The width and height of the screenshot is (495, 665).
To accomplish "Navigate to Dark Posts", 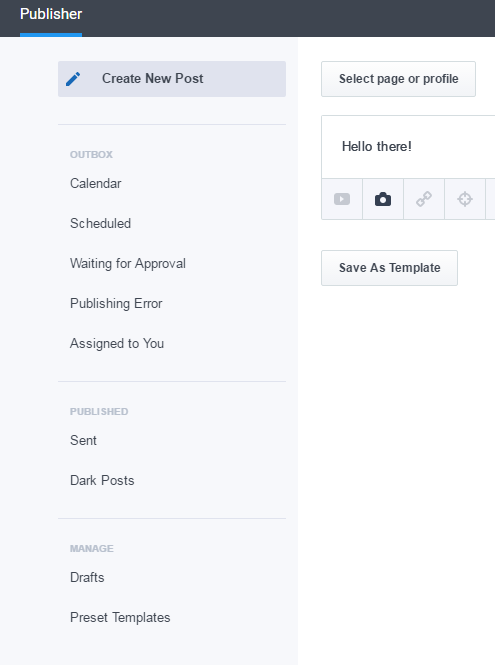I will point(102,481).
